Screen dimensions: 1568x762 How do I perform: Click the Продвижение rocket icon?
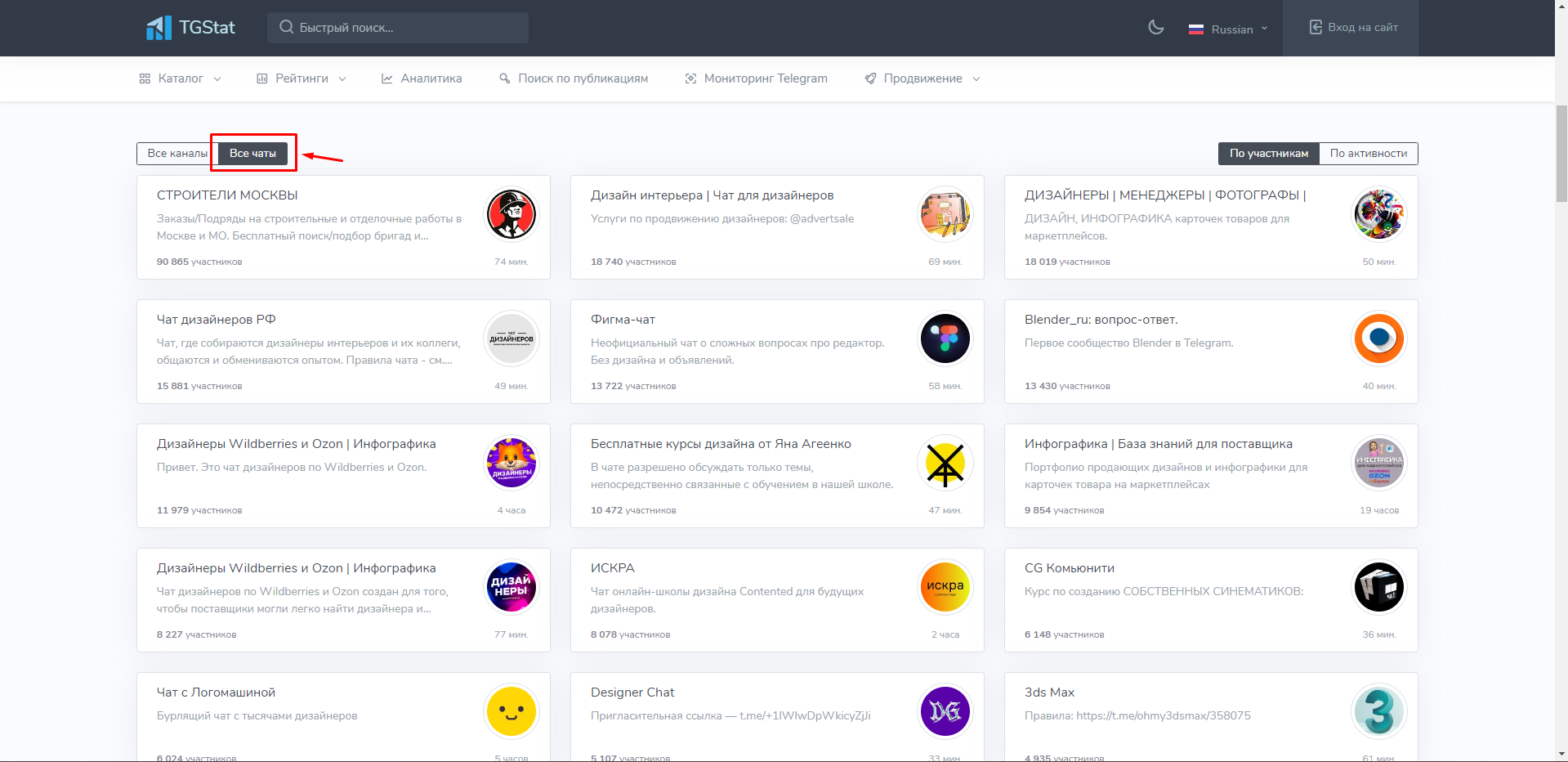click(870, 78)
